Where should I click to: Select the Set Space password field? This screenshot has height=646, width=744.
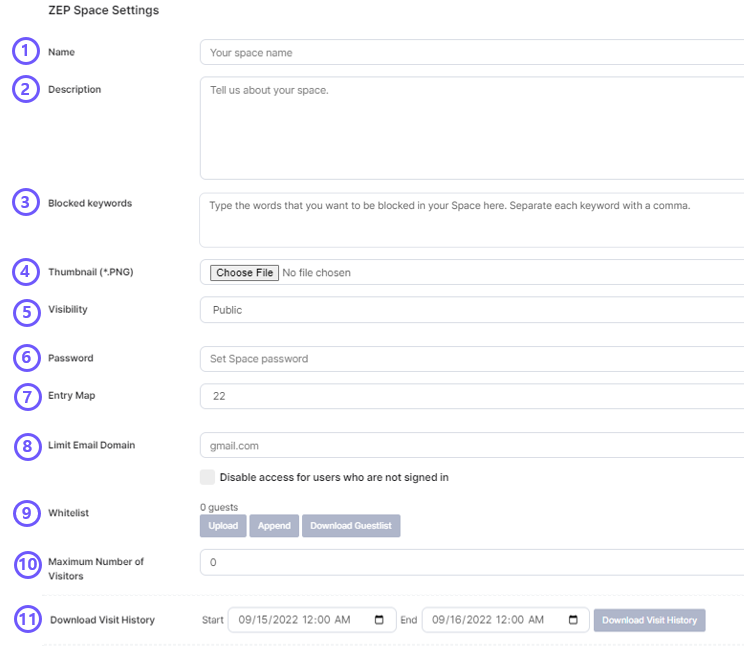tap(470, 359)
